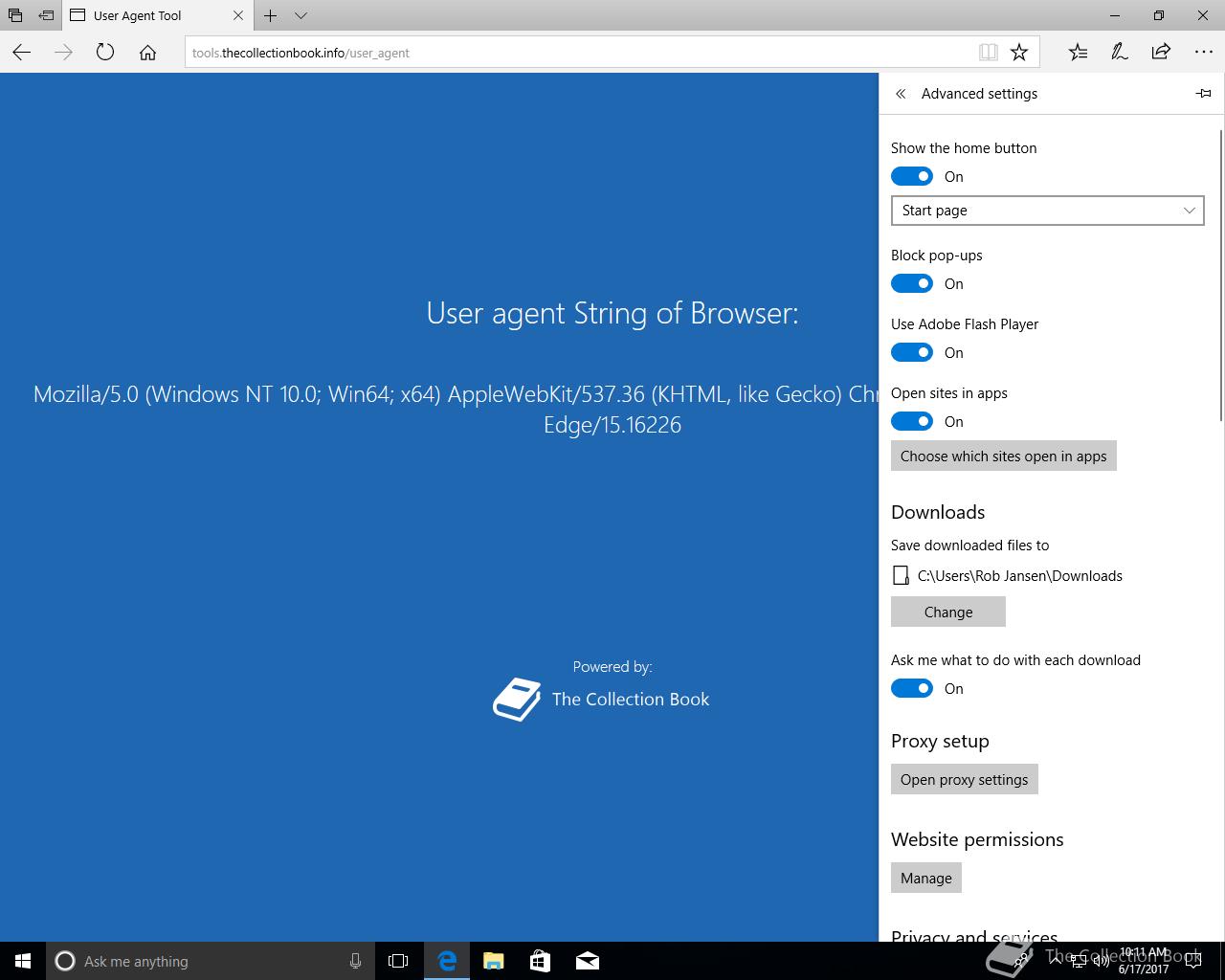1225x980 pixels.
Task: Click the Cortana microphone icon
Action: click(x=355, y=961)
